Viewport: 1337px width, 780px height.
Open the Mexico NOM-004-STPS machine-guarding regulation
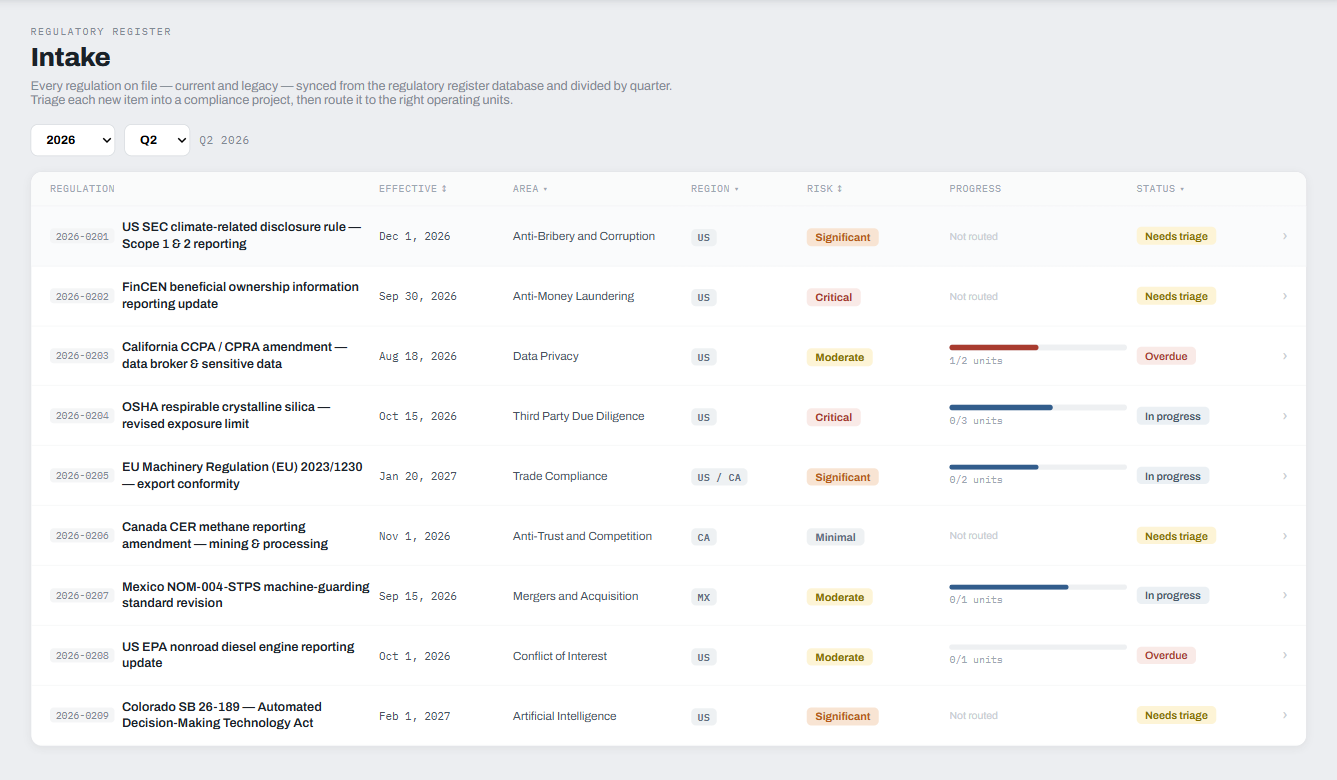pos(246,595)
